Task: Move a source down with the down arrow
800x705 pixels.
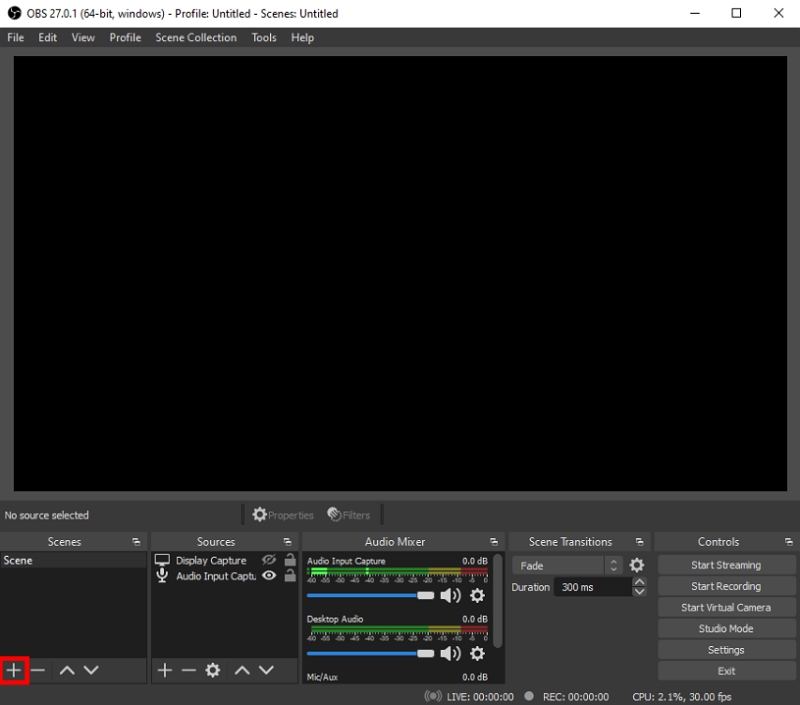Action: 265,670
